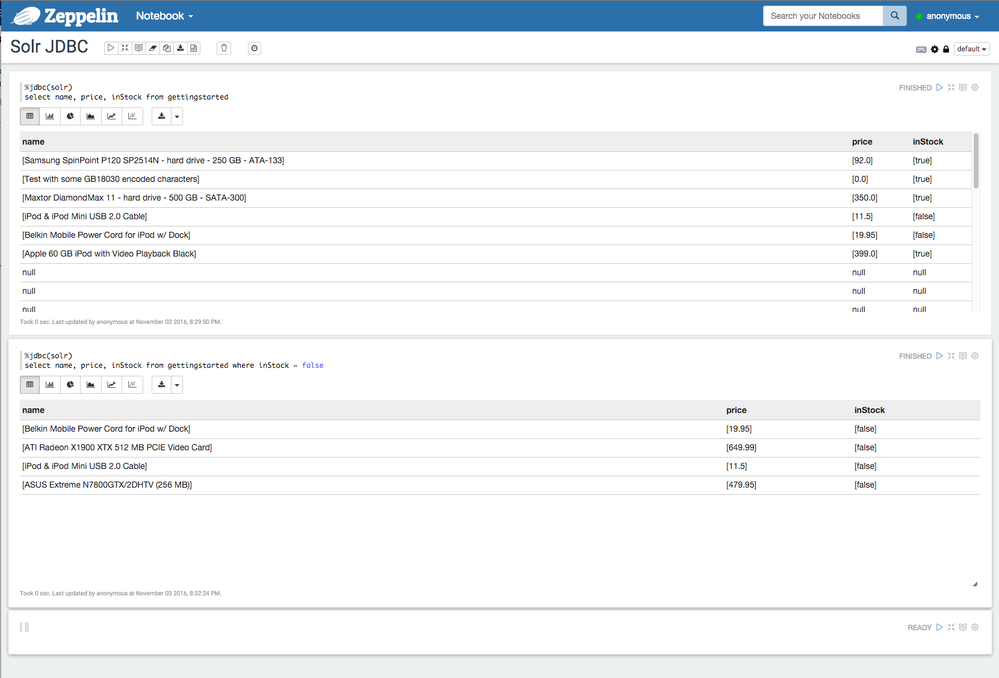Click into the Search your Notebooks field
This screenshot has height=678, width=999.
pos(823,16)
